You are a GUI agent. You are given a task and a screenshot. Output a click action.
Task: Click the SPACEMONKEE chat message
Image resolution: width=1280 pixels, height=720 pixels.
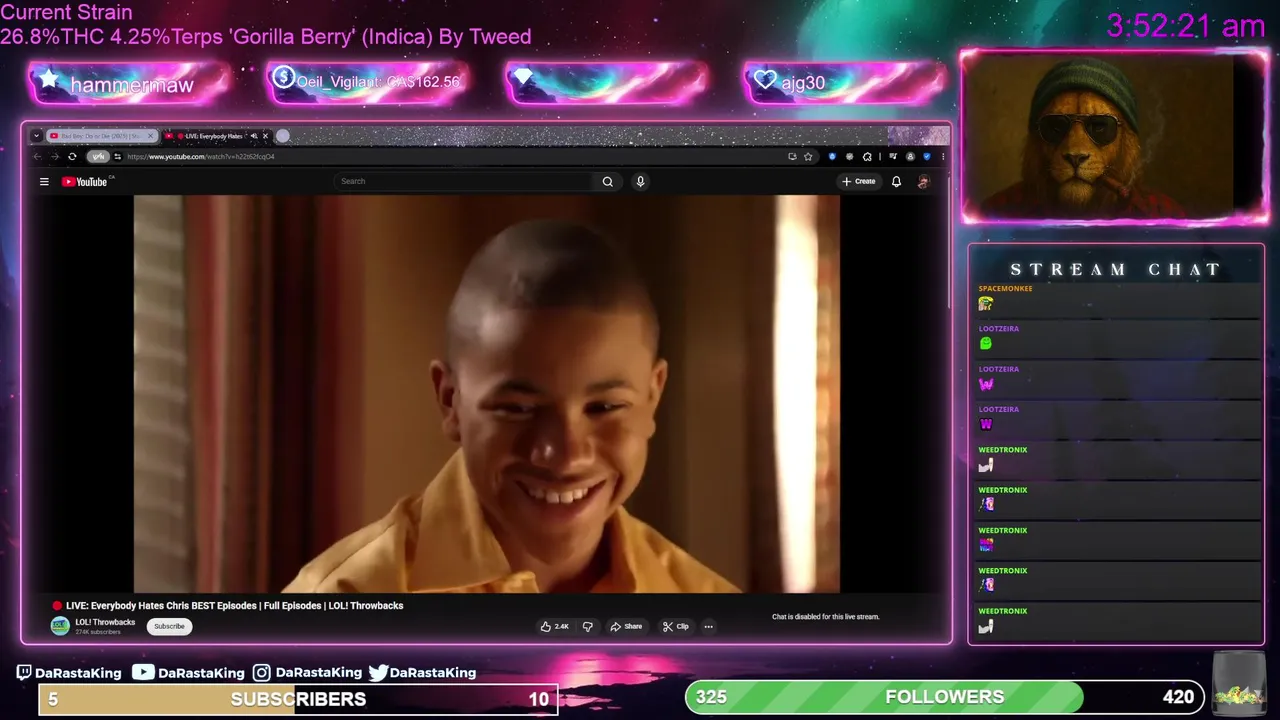click(x=1118, y=298)
